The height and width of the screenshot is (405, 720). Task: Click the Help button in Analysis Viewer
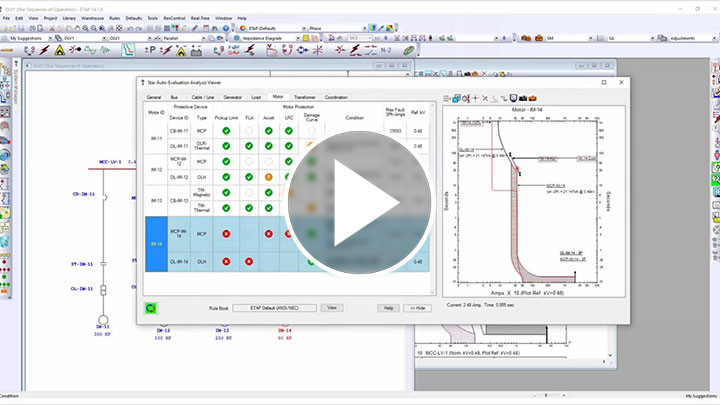[388, 308]
